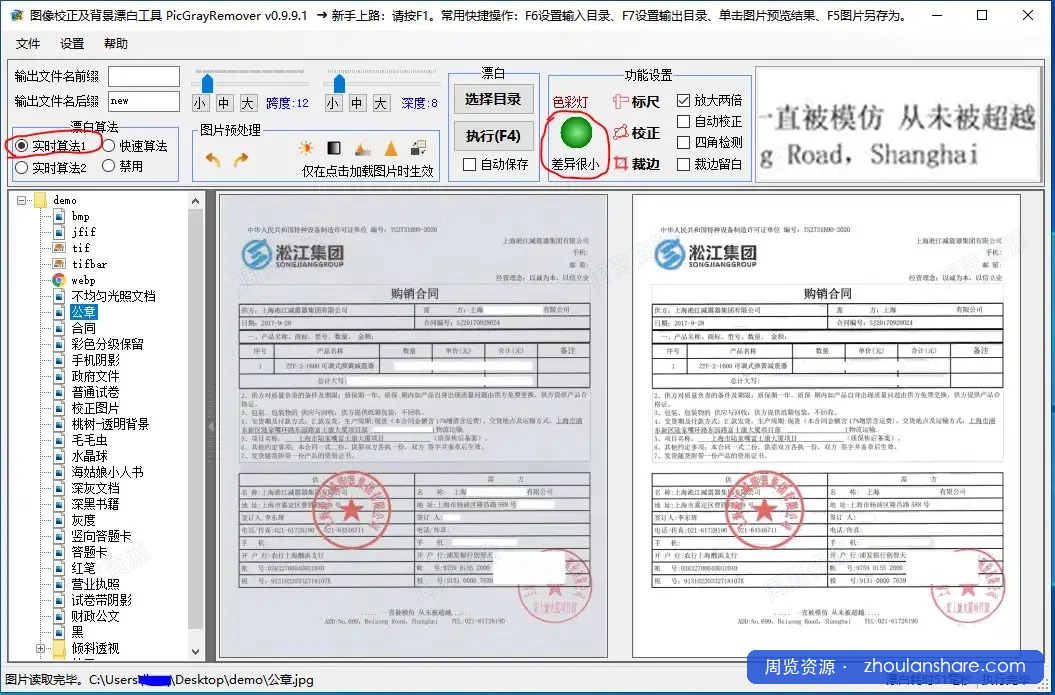
Task: Click the bmp file icon in tree
Action: pos(60,216)
